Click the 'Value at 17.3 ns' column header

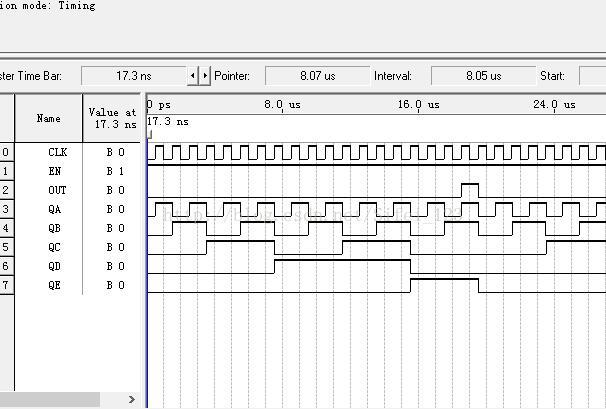click(x=112, y=118)
